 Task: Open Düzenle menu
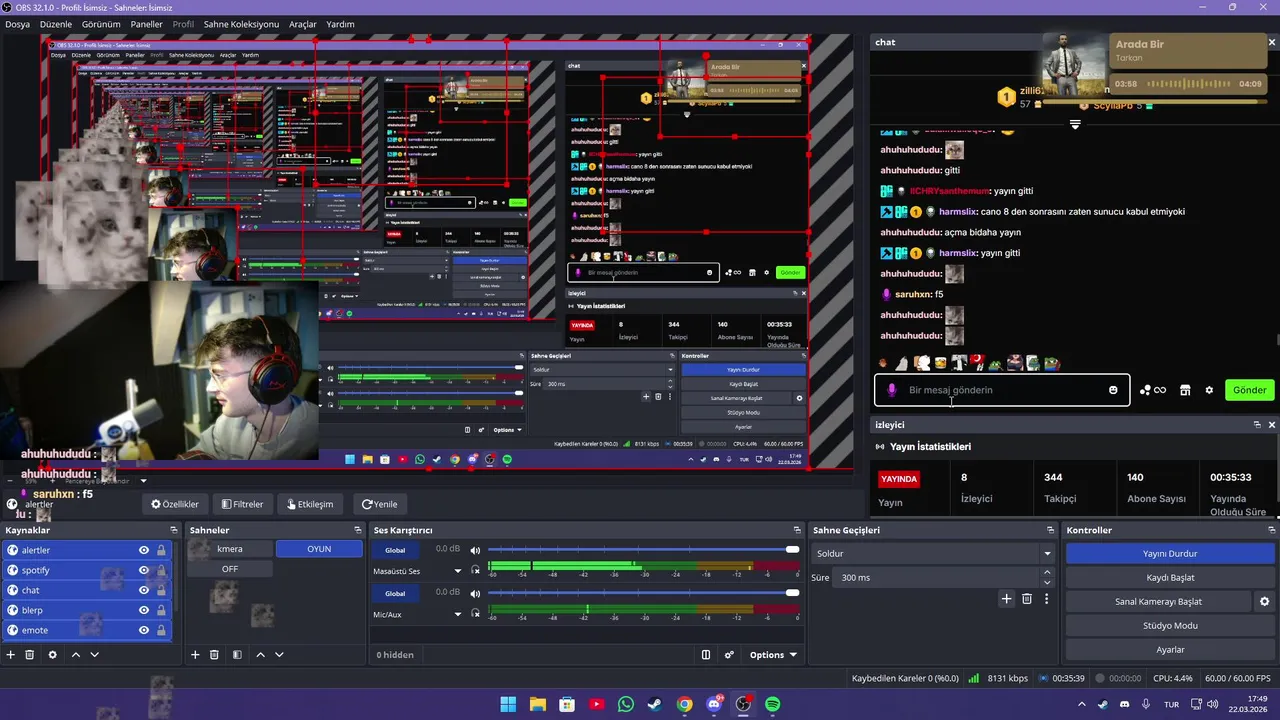[x=56, y=24]
